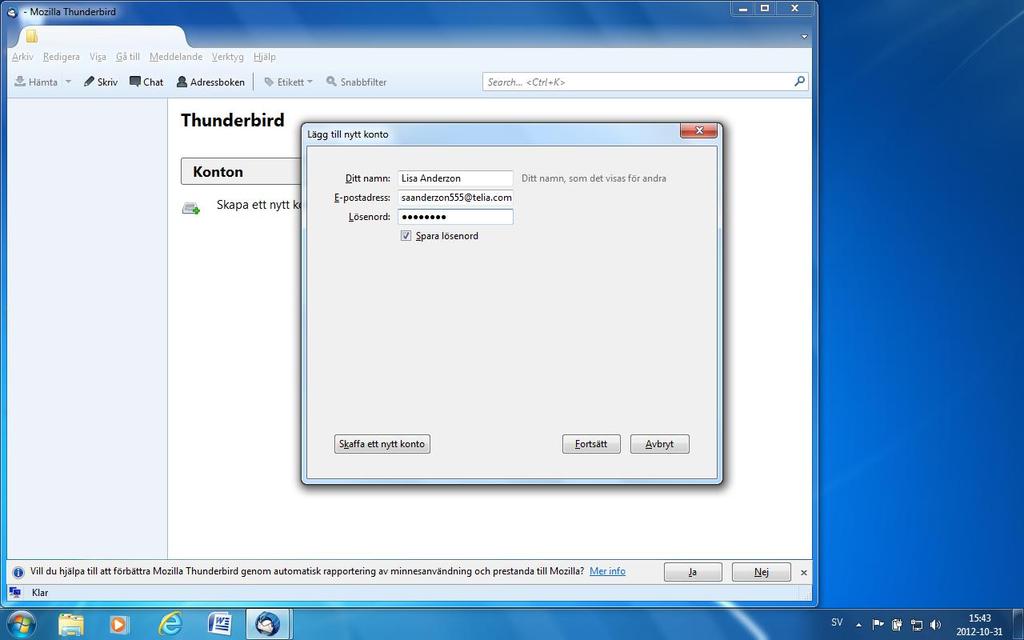Click the volume speaker tray icon
1024x640 pixels.
[936, 624]
